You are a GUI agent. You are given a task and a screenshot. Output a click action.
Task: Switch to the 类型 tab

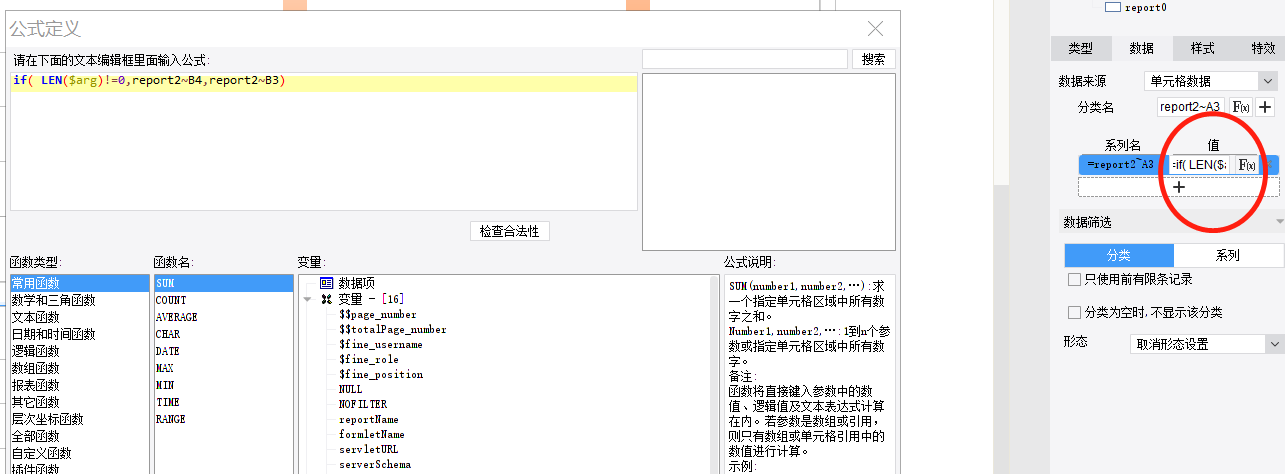point(1081,48)
